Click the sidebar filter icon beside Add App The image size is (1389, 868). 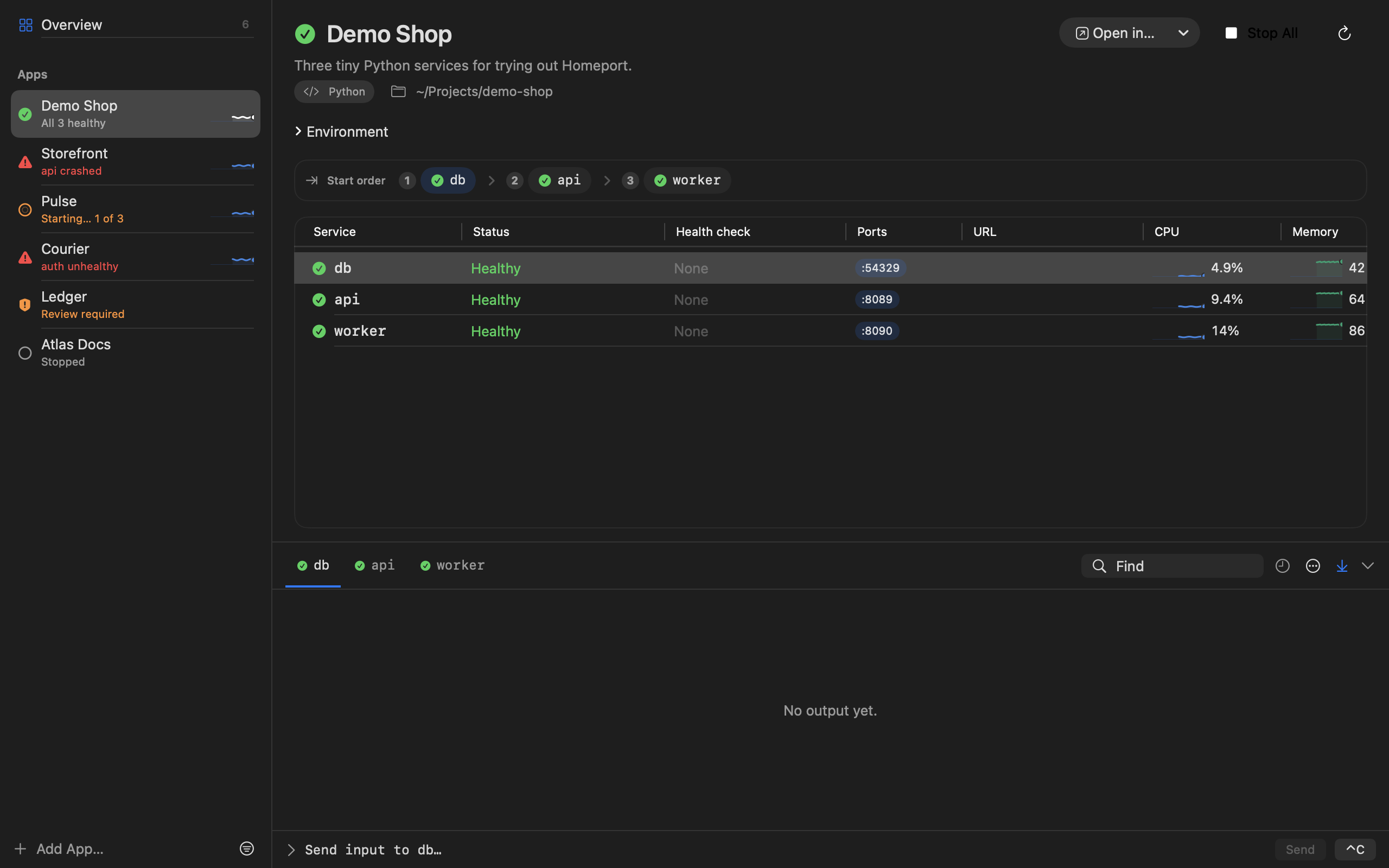click(247, 848)
